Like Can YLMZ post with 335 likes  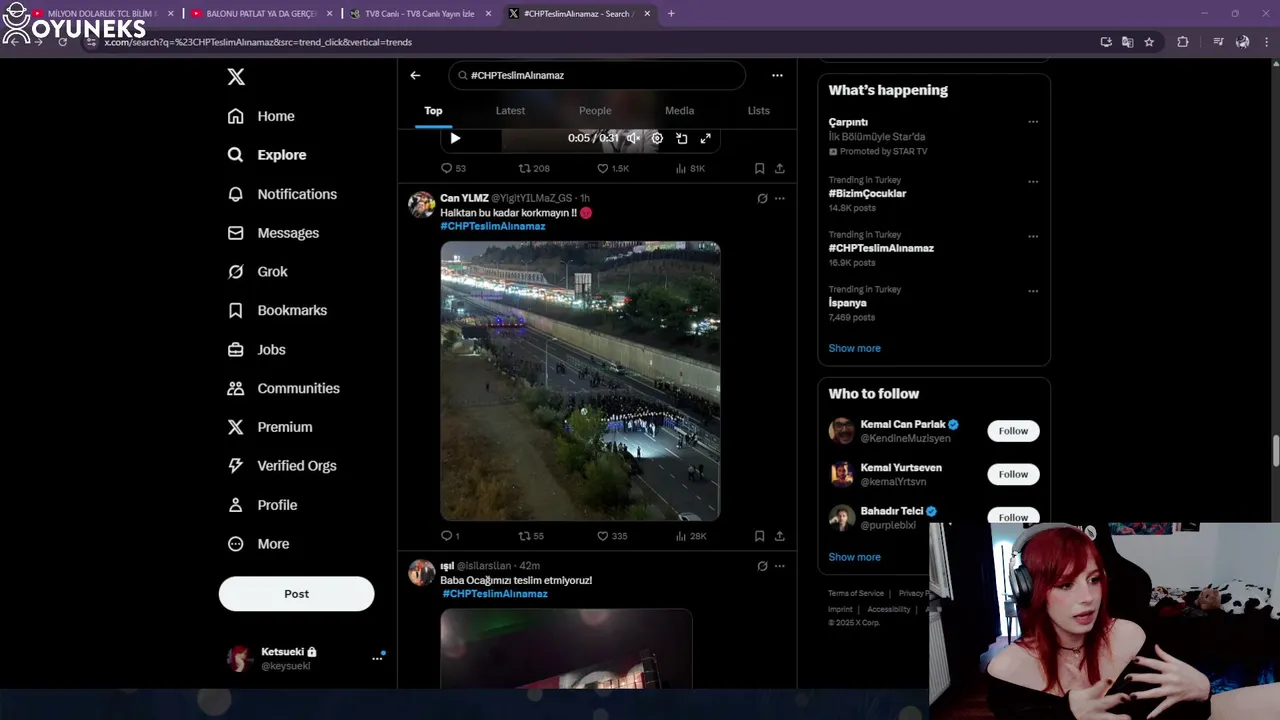[612, 536]
